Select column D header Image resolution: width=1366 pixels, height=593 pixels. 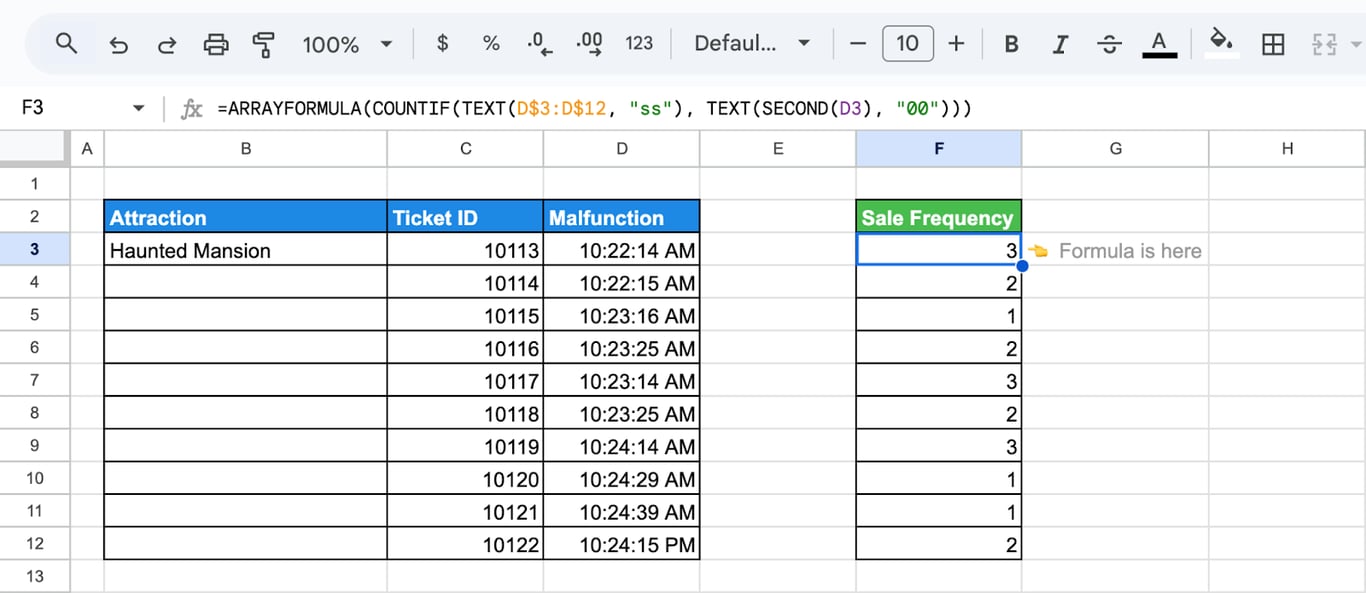(622, 148)
